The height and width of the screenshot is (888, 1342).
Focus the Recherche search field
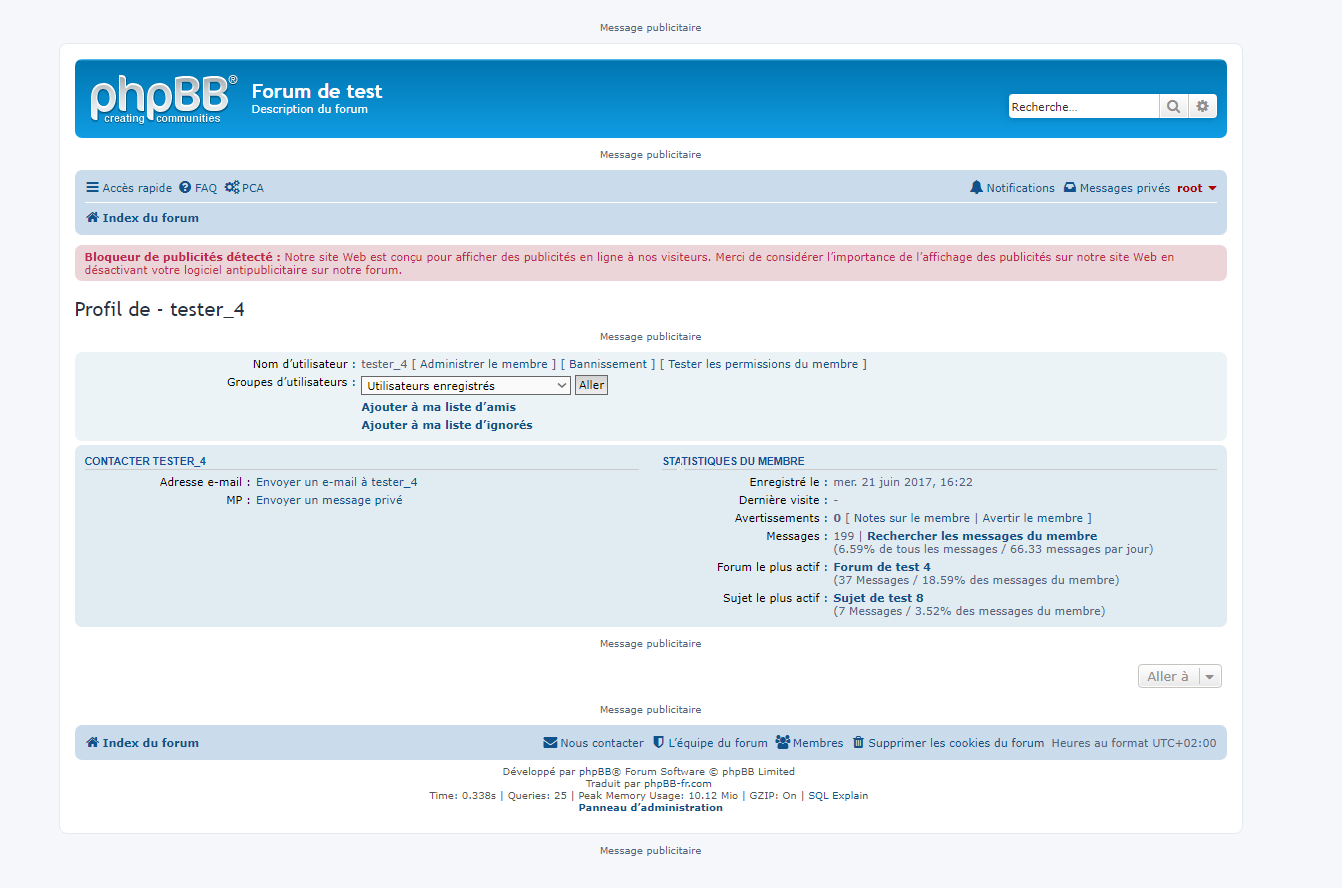click(x=1082, y=107)
